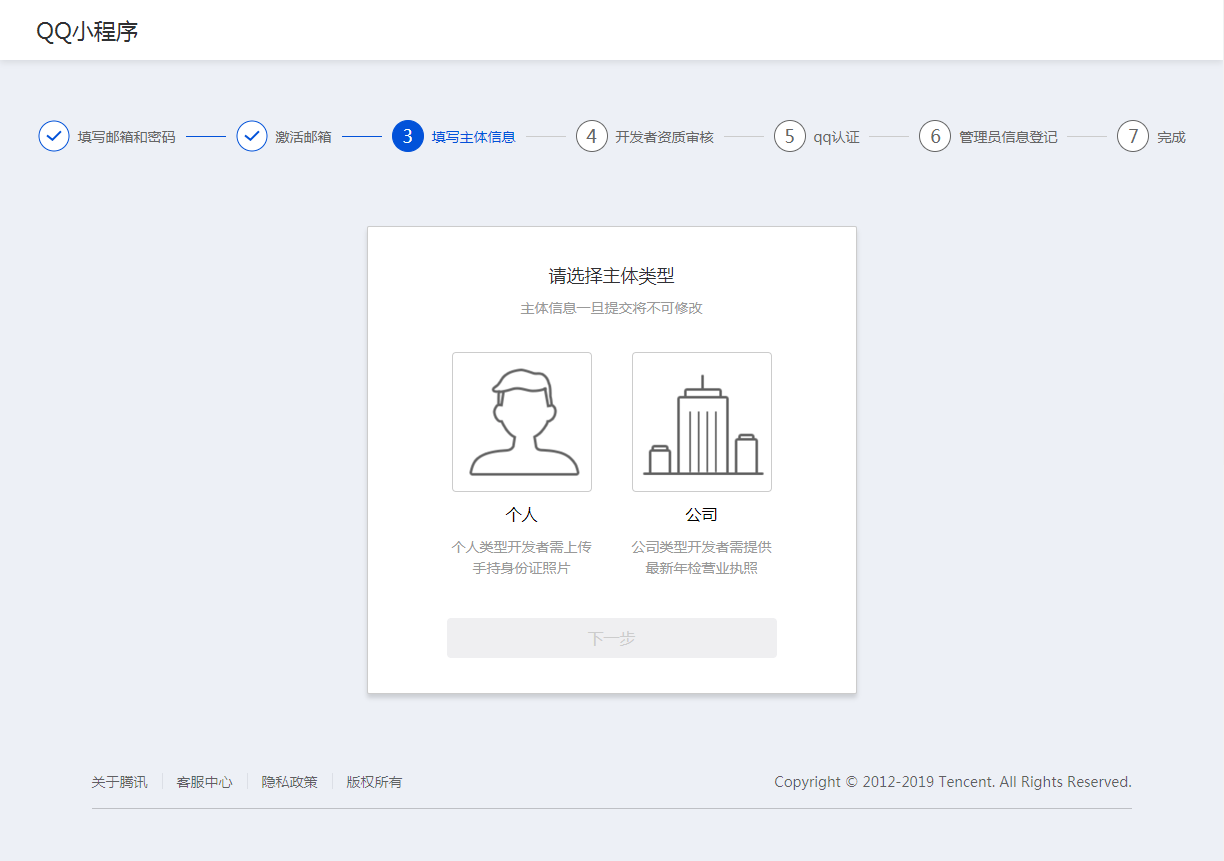Open the 版权所有 footer link
This screenshot has width=1224, height=861.
click(x=375, y=782)
